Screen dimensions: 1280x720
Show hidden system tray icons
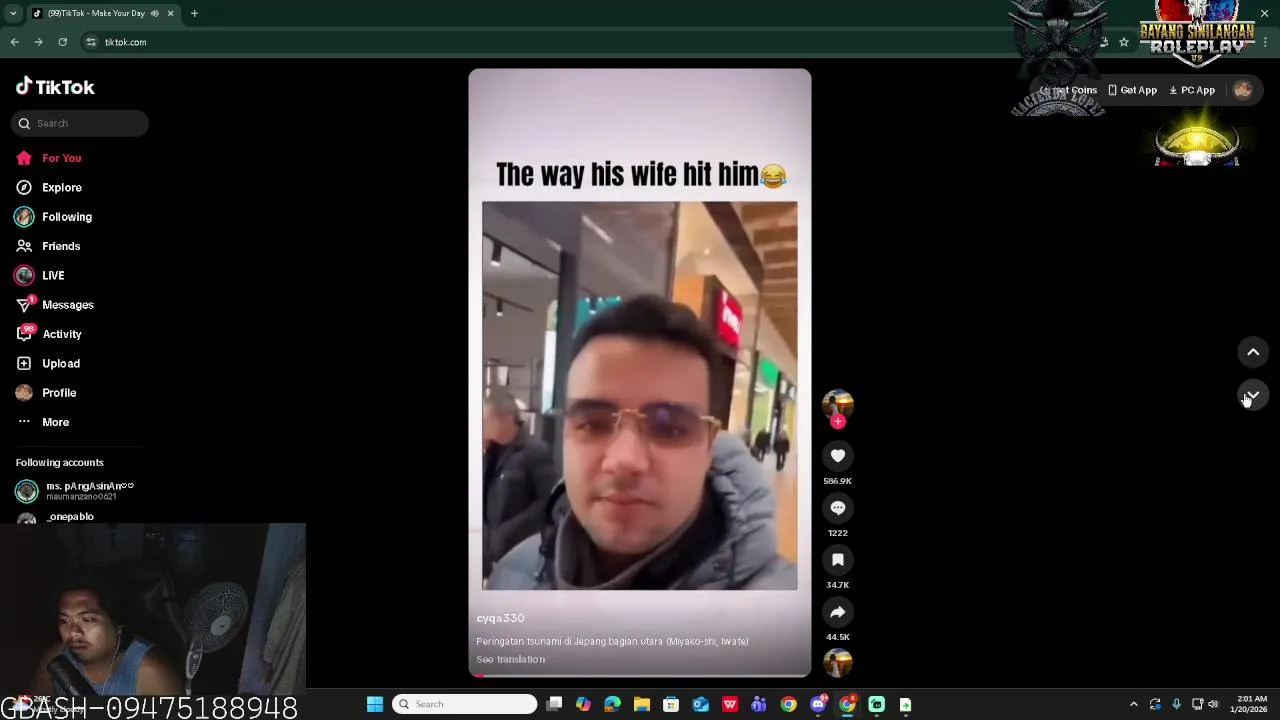(x=1133, y=704)
